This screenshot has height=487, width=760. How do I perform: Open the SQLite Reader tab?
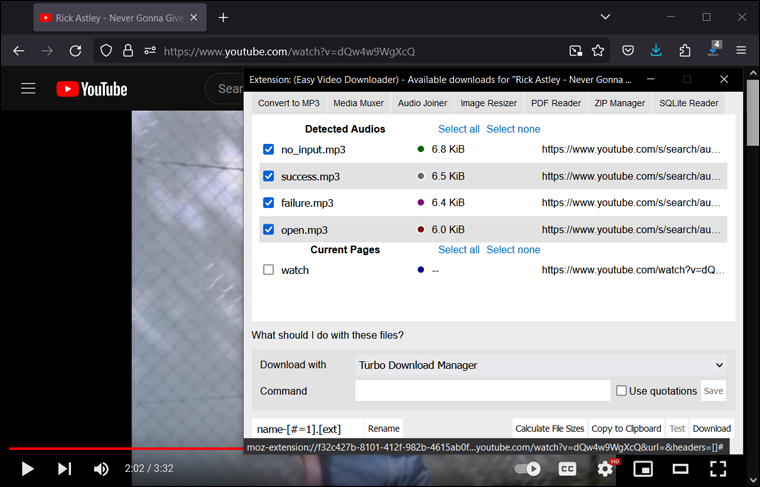689,103
